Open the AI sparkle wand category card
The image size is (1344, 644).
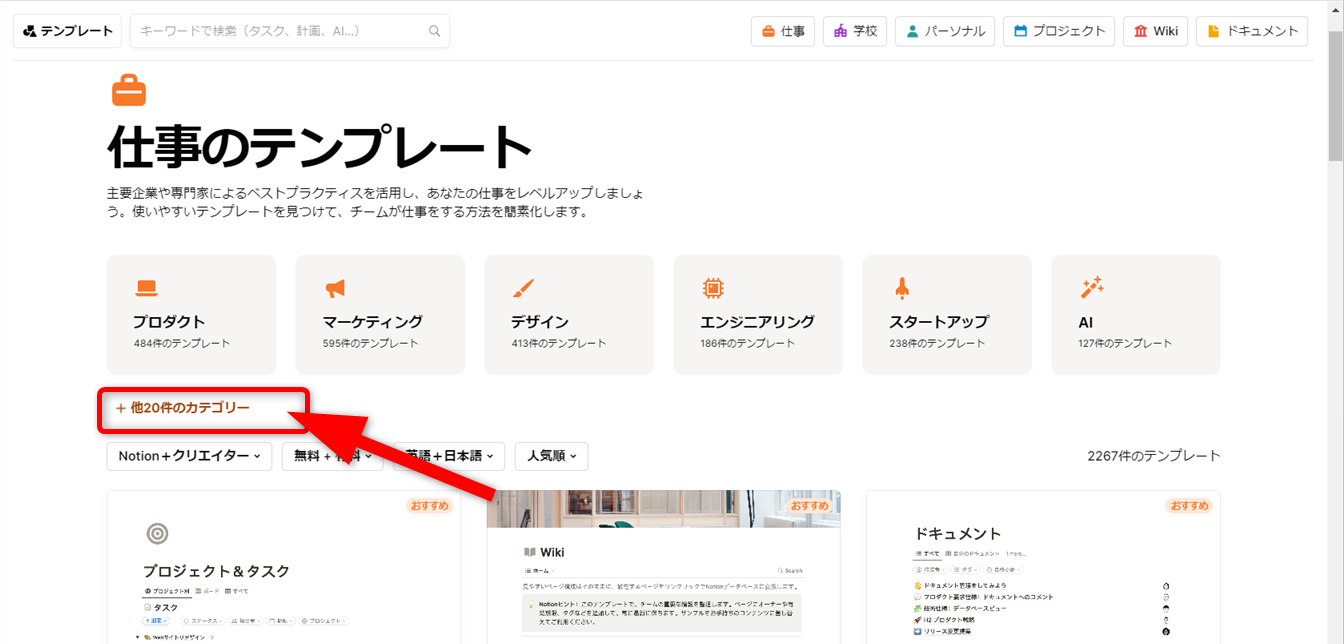[x=1135, y=314]
